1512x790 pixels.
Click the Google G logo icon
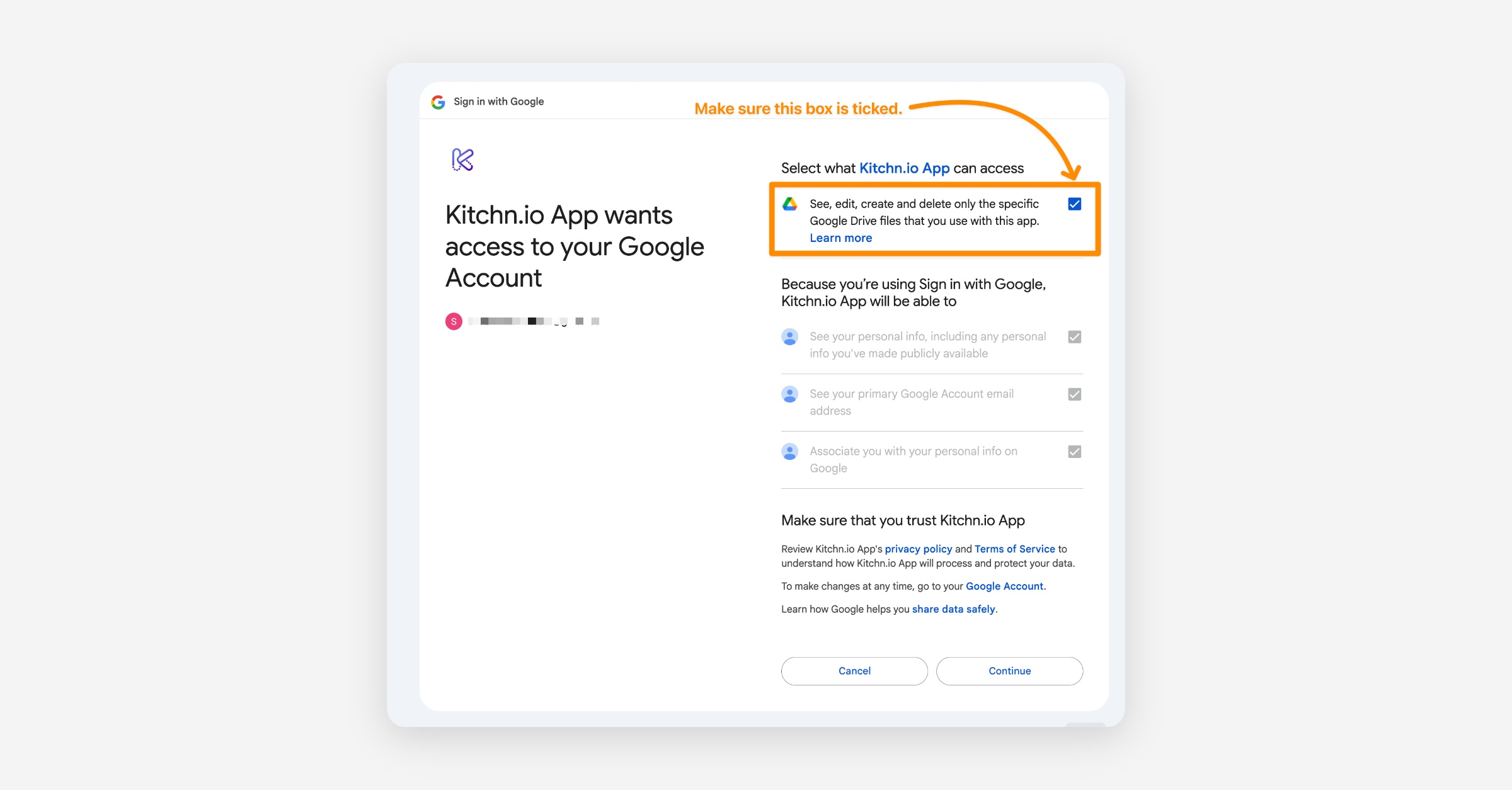tap(438, 102)
